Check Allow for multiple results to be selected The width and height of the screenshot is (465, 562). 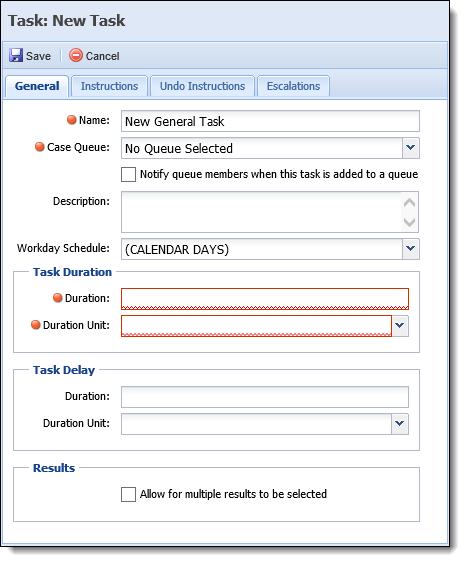[128, 494]
